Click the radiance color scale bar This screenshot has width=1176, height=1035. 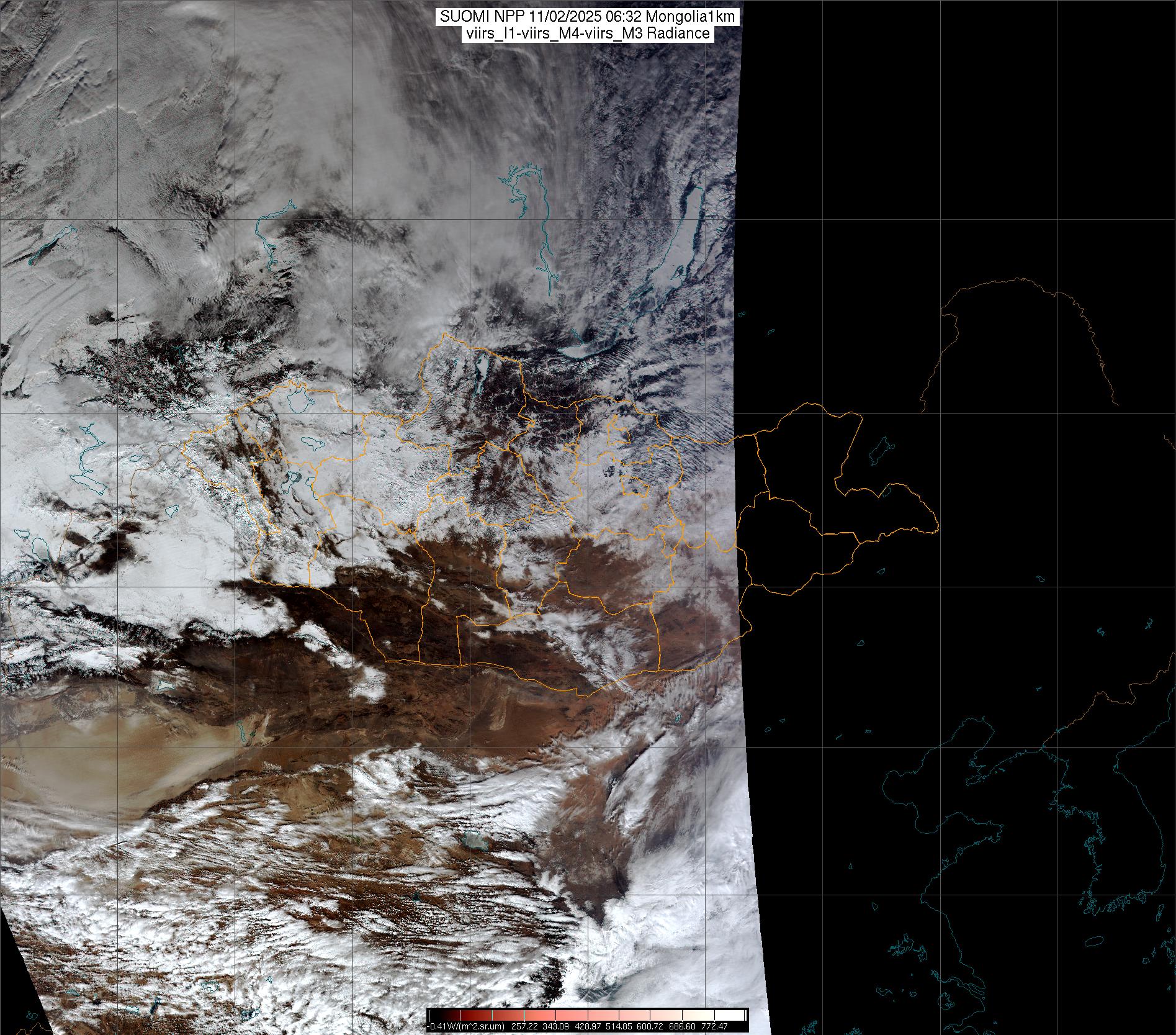[x=588, y=1015]
